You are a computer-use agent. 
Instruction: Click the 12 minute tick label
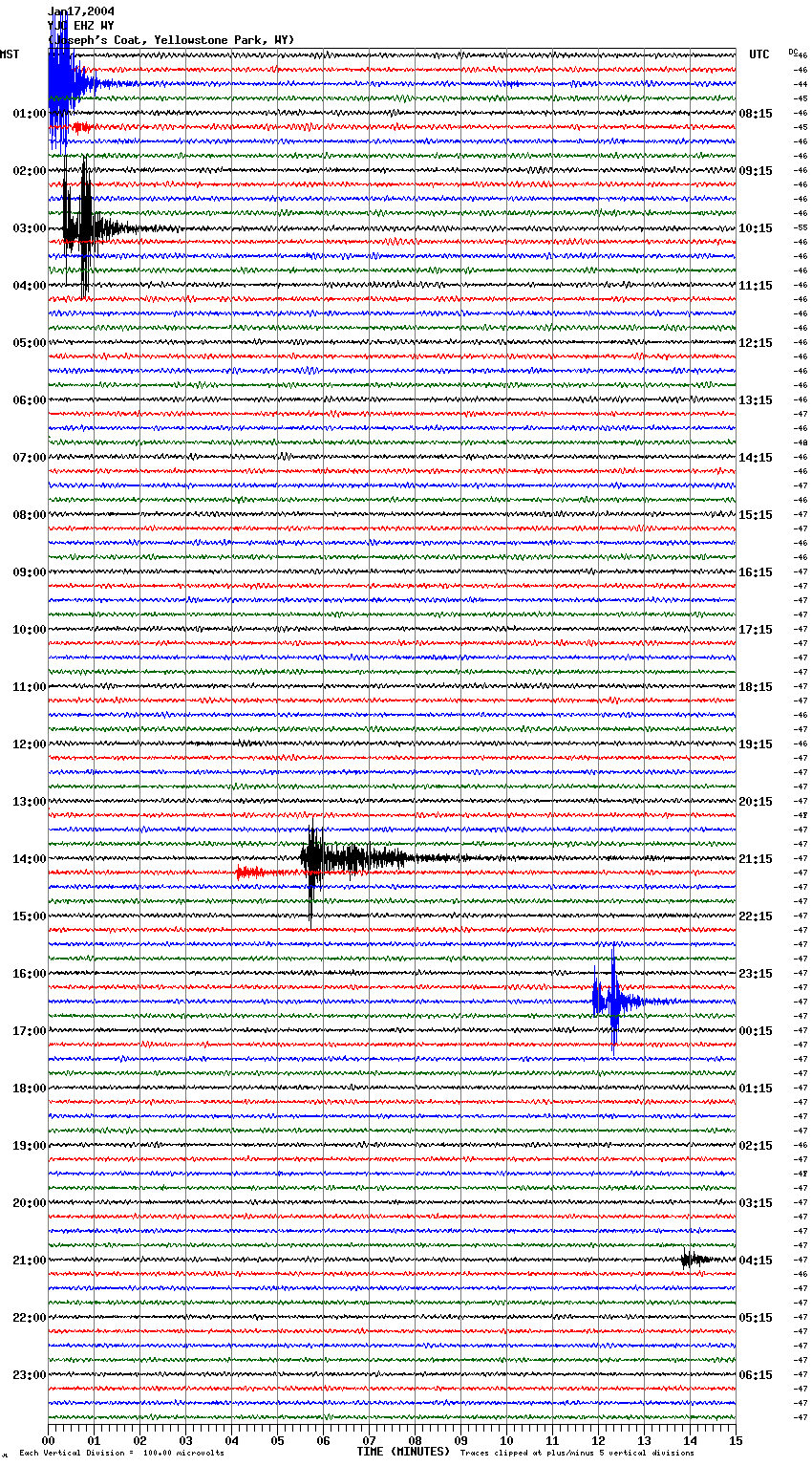tap(598, 1439)
